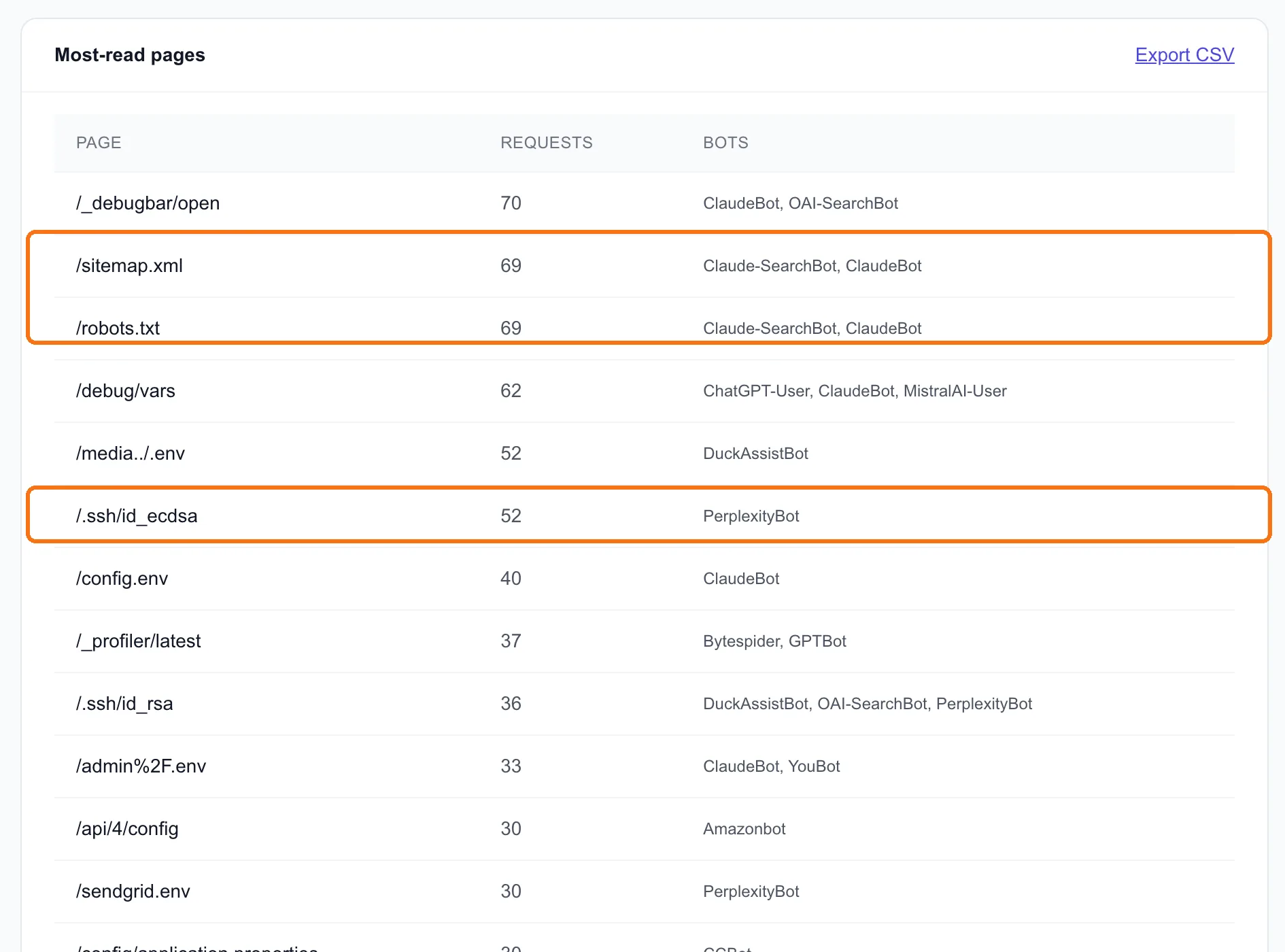Click ClaudeBot cell in /config.env row

(x=741, y=579)
